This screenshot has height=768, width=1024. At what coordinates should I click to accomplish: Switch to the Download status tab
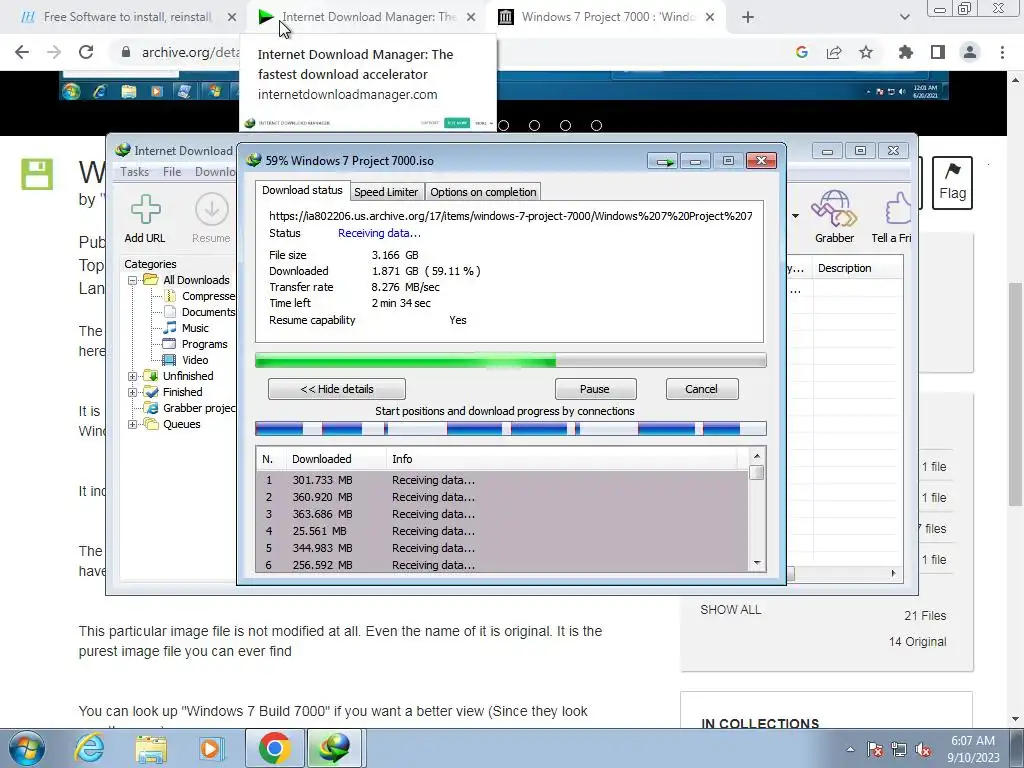pyautogui.click(x=302, y=190)
